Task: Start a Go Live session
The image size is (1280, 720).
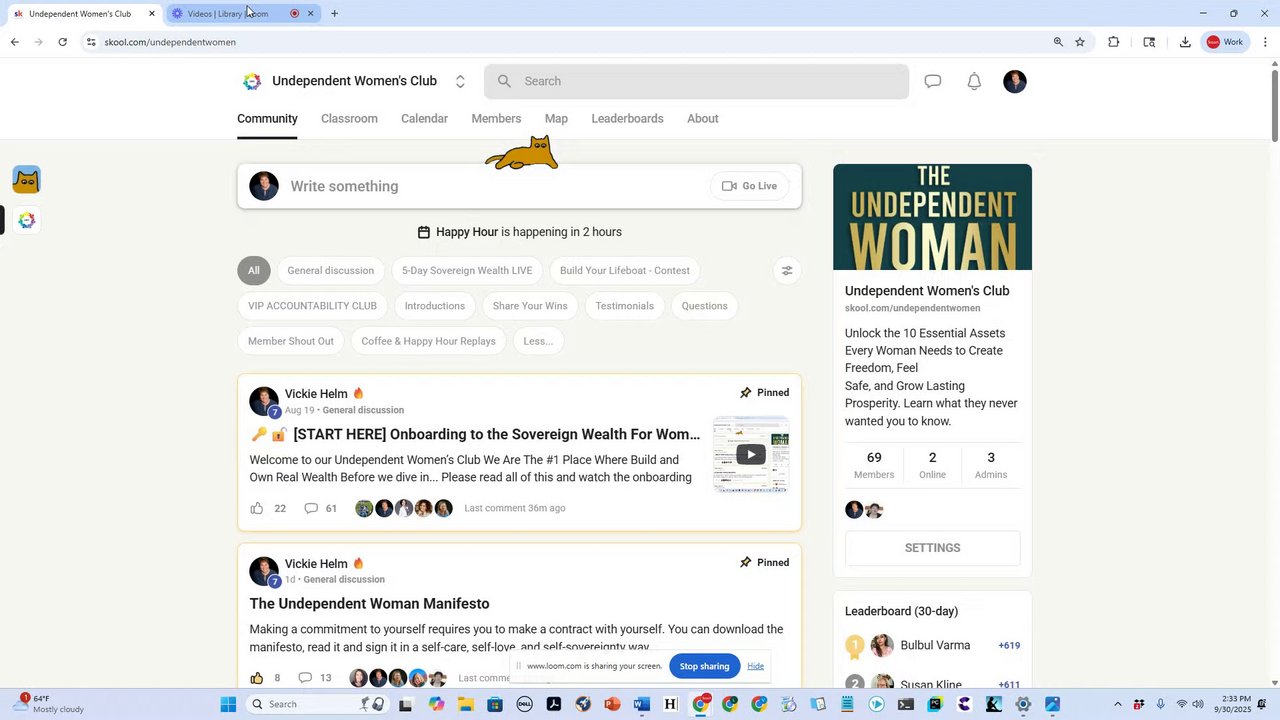Action: (x=749, y=186)
